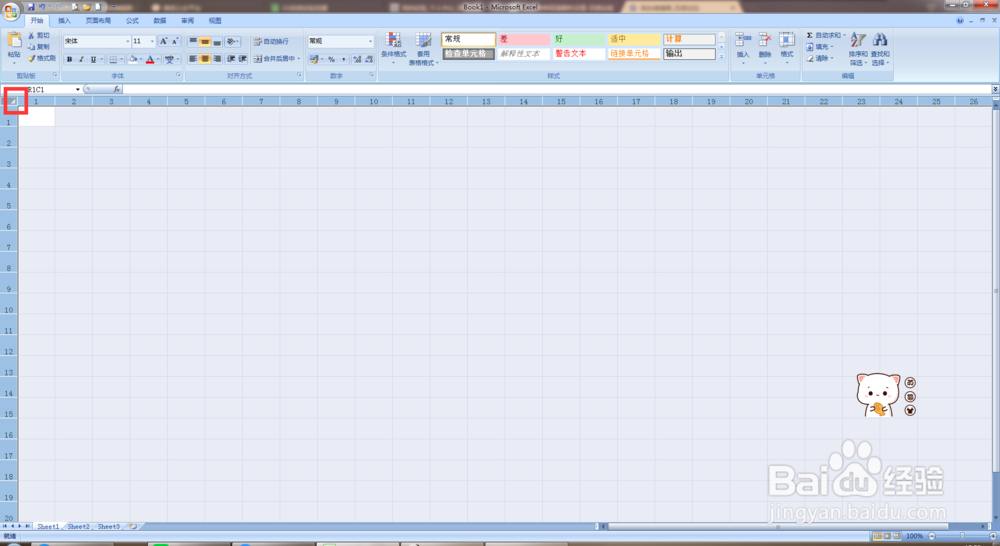Apply the 好 (good) cell style
The height and width of the screenshot is (546, 1000).
point(578,40)
